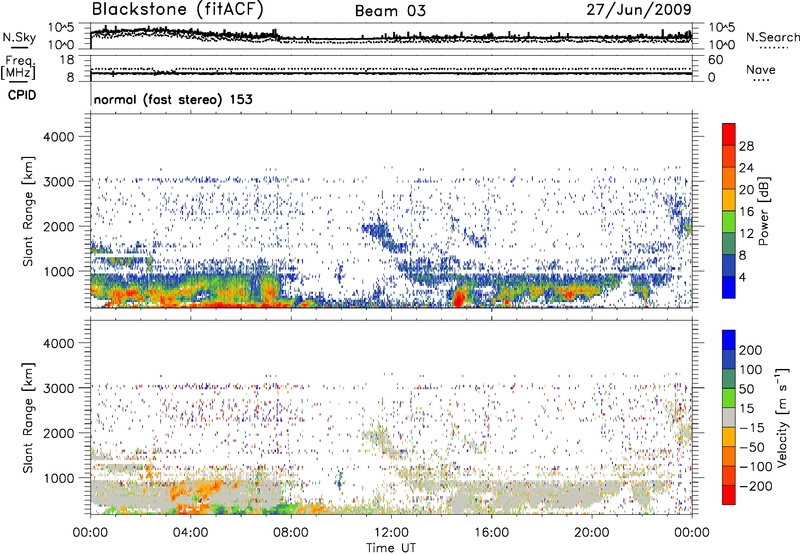Screen dimensions: 800x554
Task: Click the Time UT axis label
Action: pyautogui.click(x=391, y=548)
